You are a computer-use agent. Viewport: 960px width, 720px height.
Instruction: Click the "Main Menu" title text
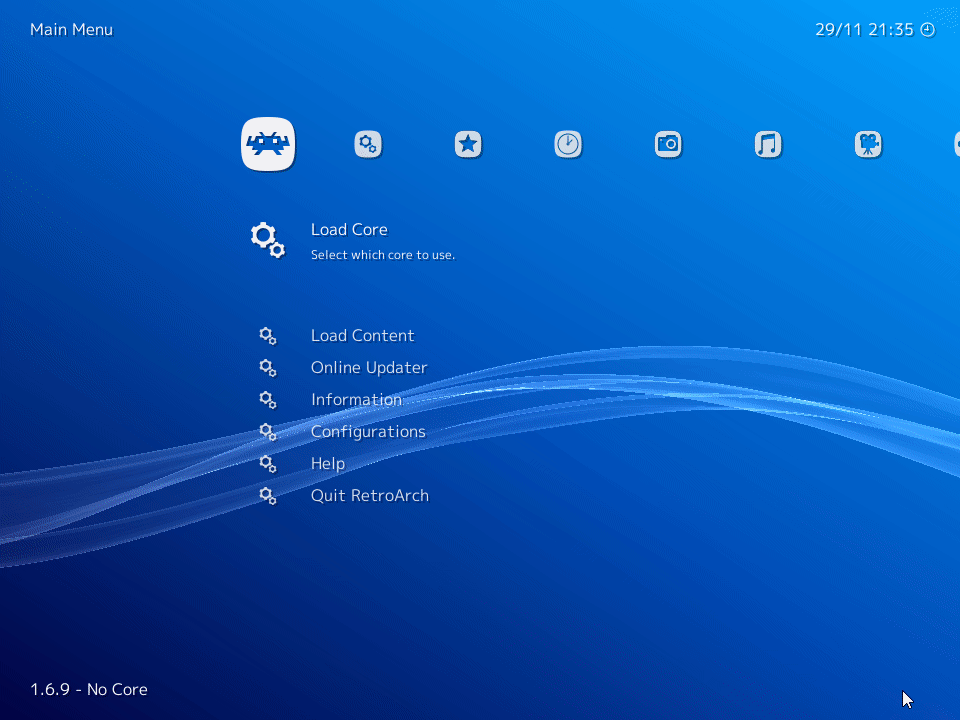(72, 29)
